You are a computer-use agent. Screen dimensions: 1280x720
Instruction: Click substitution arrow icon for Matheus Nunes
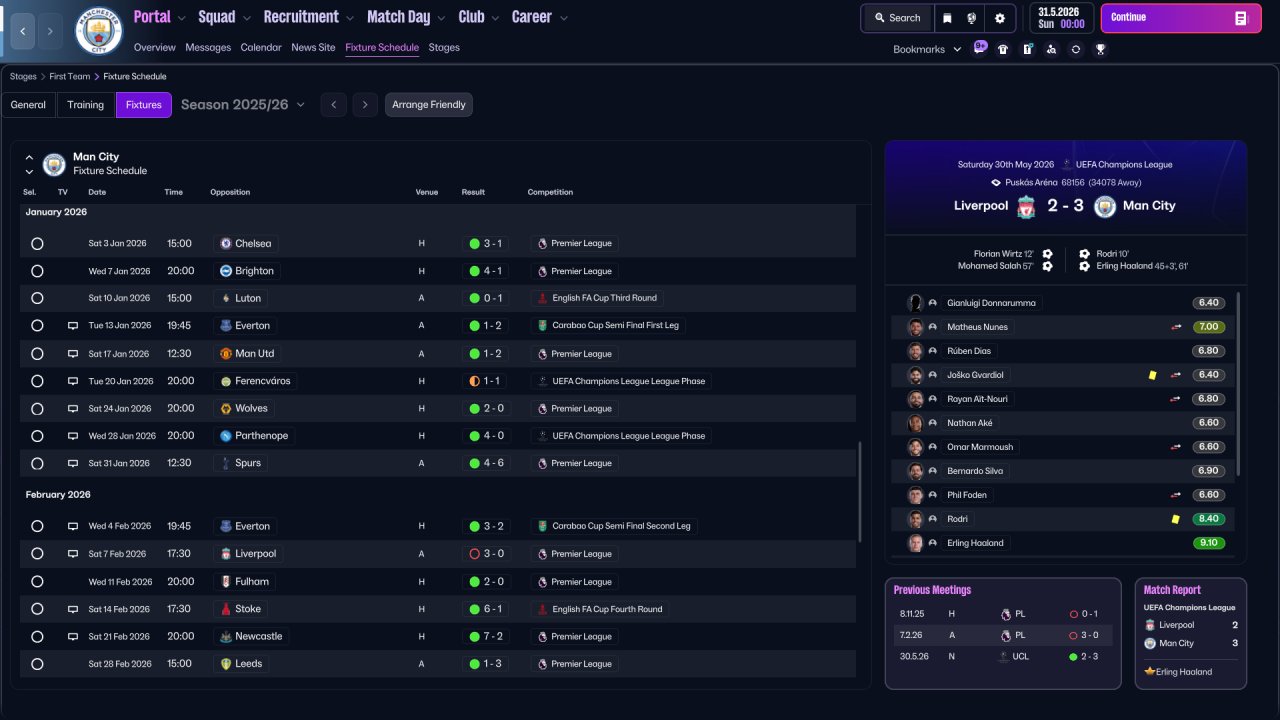pyautogui.click(x=1177, y=327)
